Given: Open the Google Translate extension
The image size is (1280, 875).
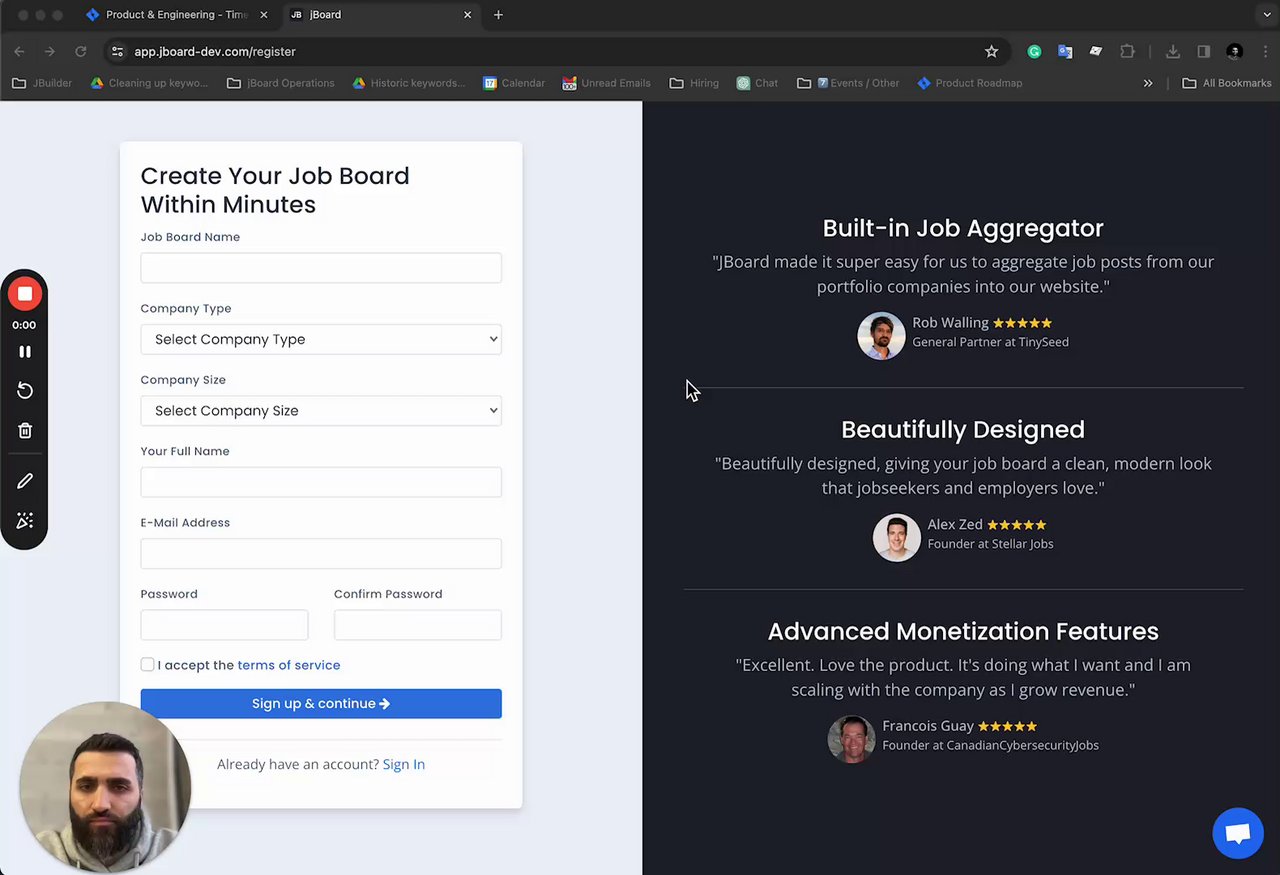Looking at the screenshot, I should (1065, 51).
